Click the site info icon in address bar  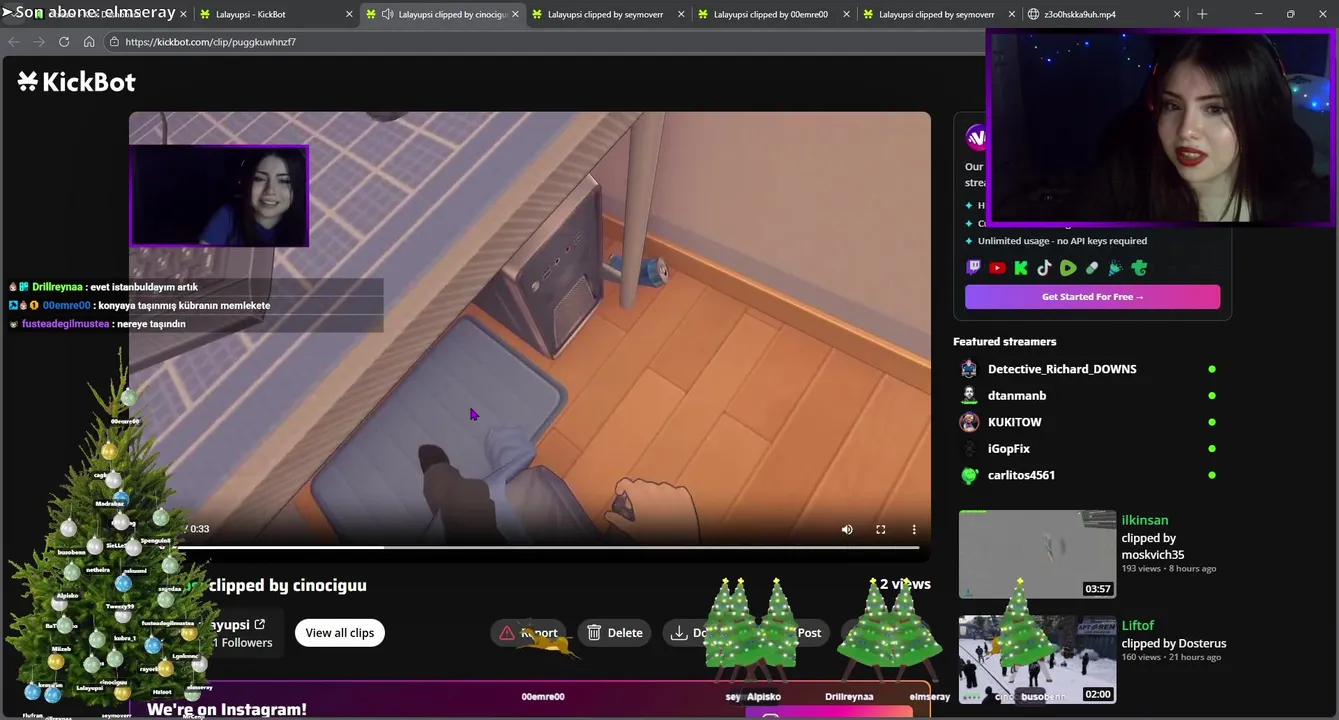[x=114, y=42]
